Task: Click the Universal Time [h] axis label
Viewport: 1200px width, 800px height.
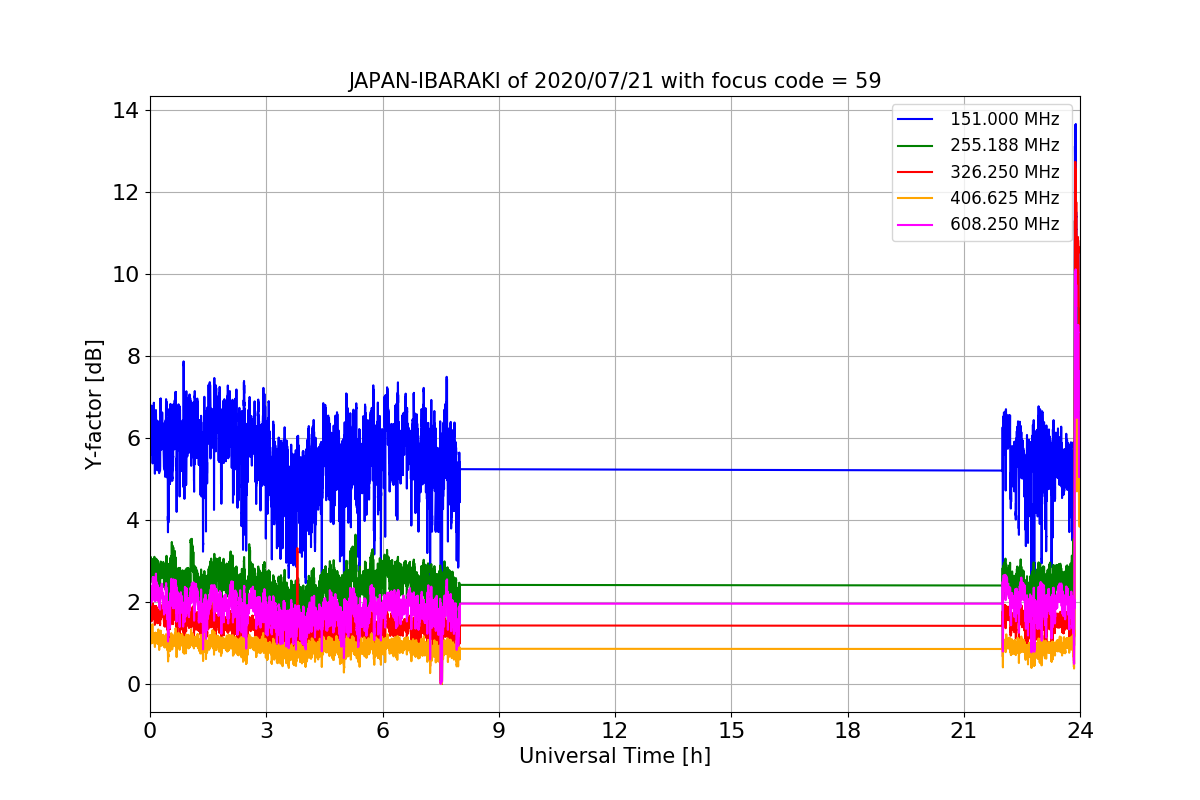Action: (615, 756)
